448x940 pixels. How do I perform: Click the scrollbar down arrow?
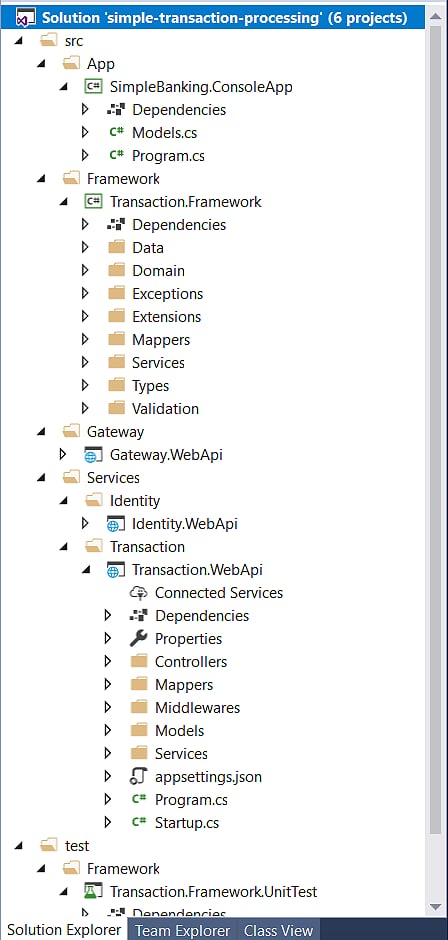click(436, 906)
